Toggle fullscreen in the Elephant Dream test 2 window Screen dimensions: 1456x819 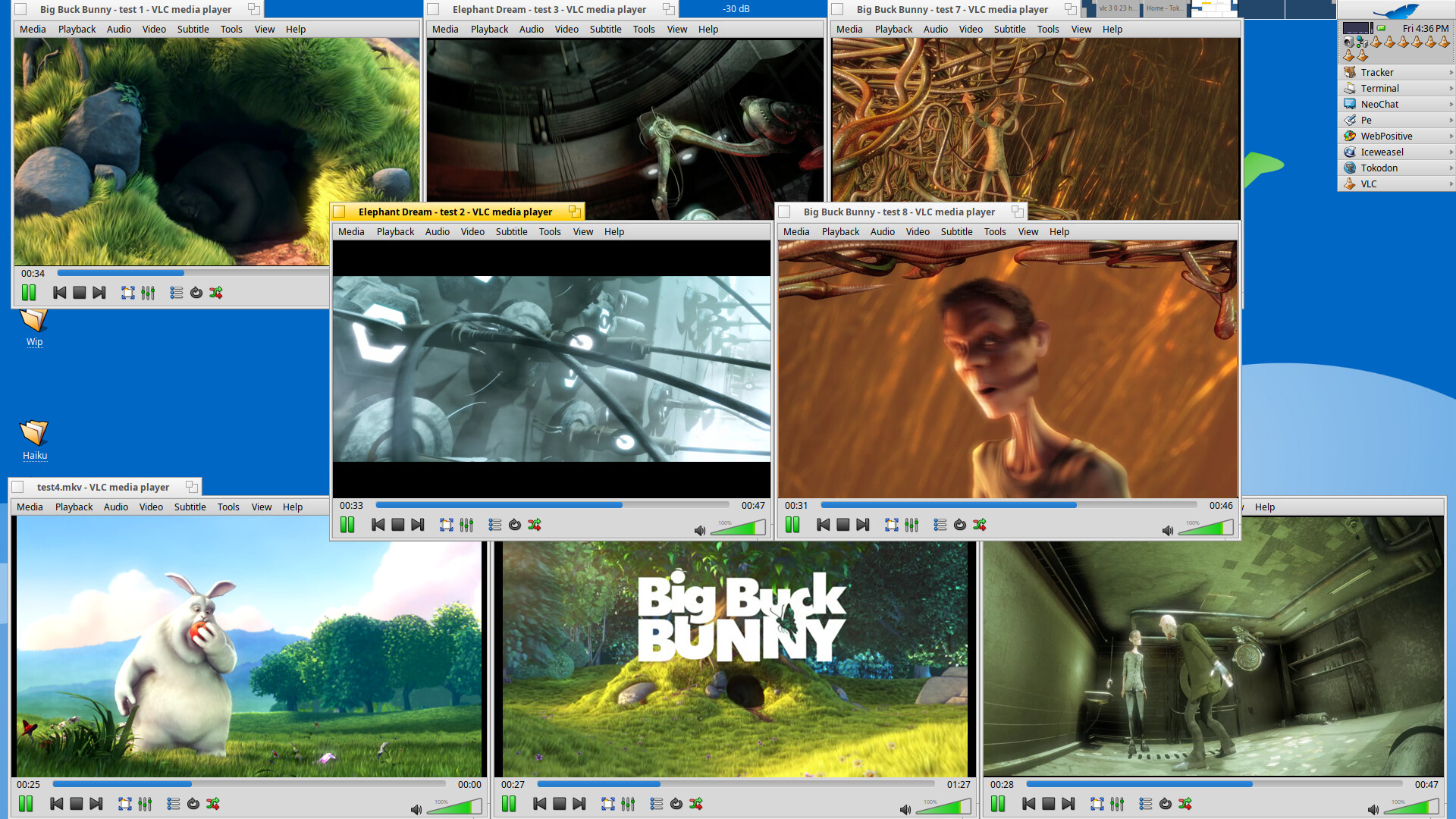click(x=447, y=525)
